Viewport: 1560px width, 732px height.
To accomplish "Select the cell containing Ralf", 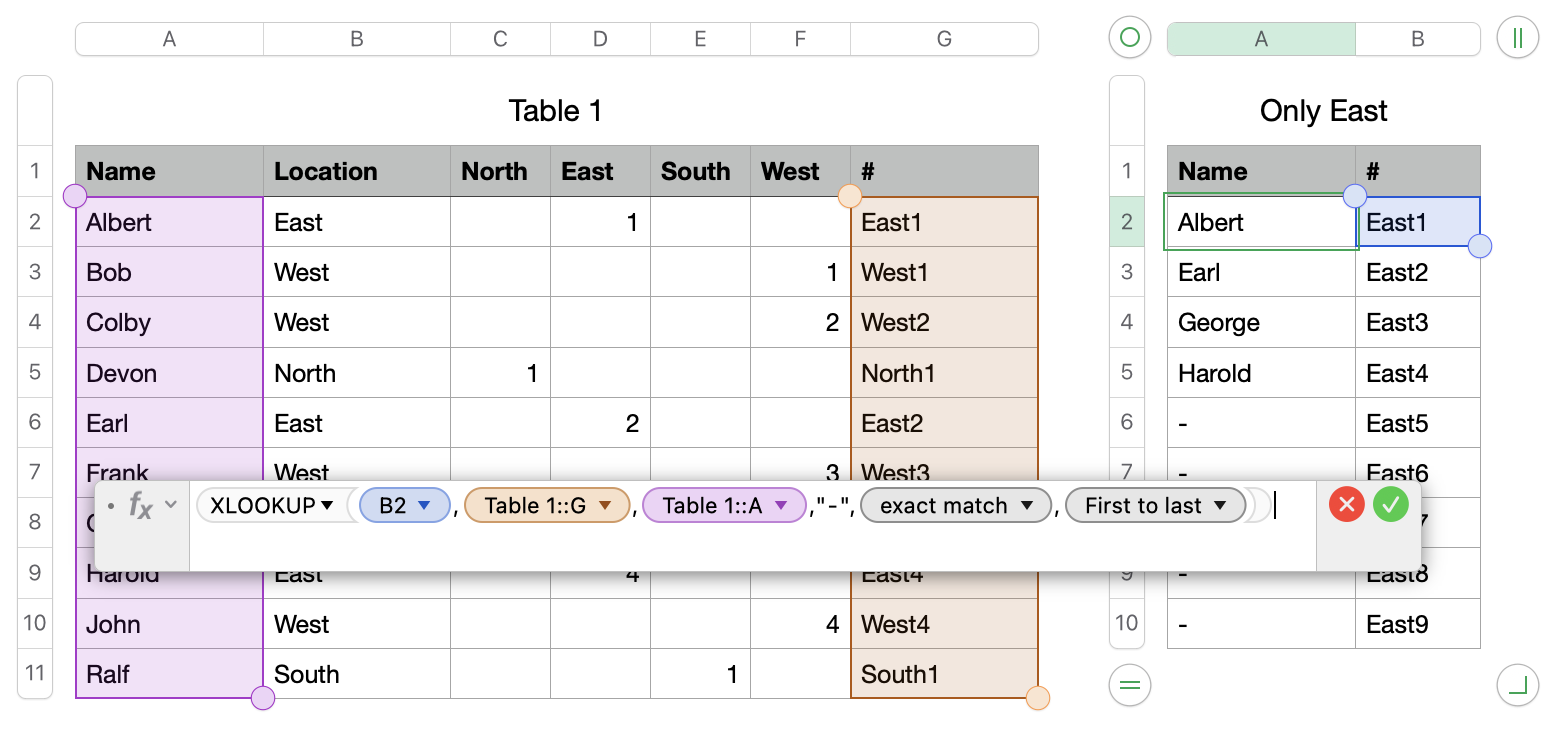I will (169, 674).
